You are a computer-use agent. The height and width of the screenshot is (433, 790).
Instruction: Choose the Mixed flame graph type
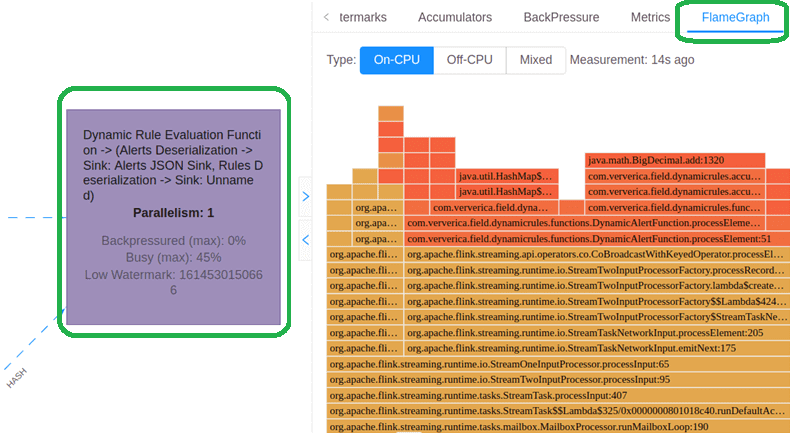click(536, 60)
